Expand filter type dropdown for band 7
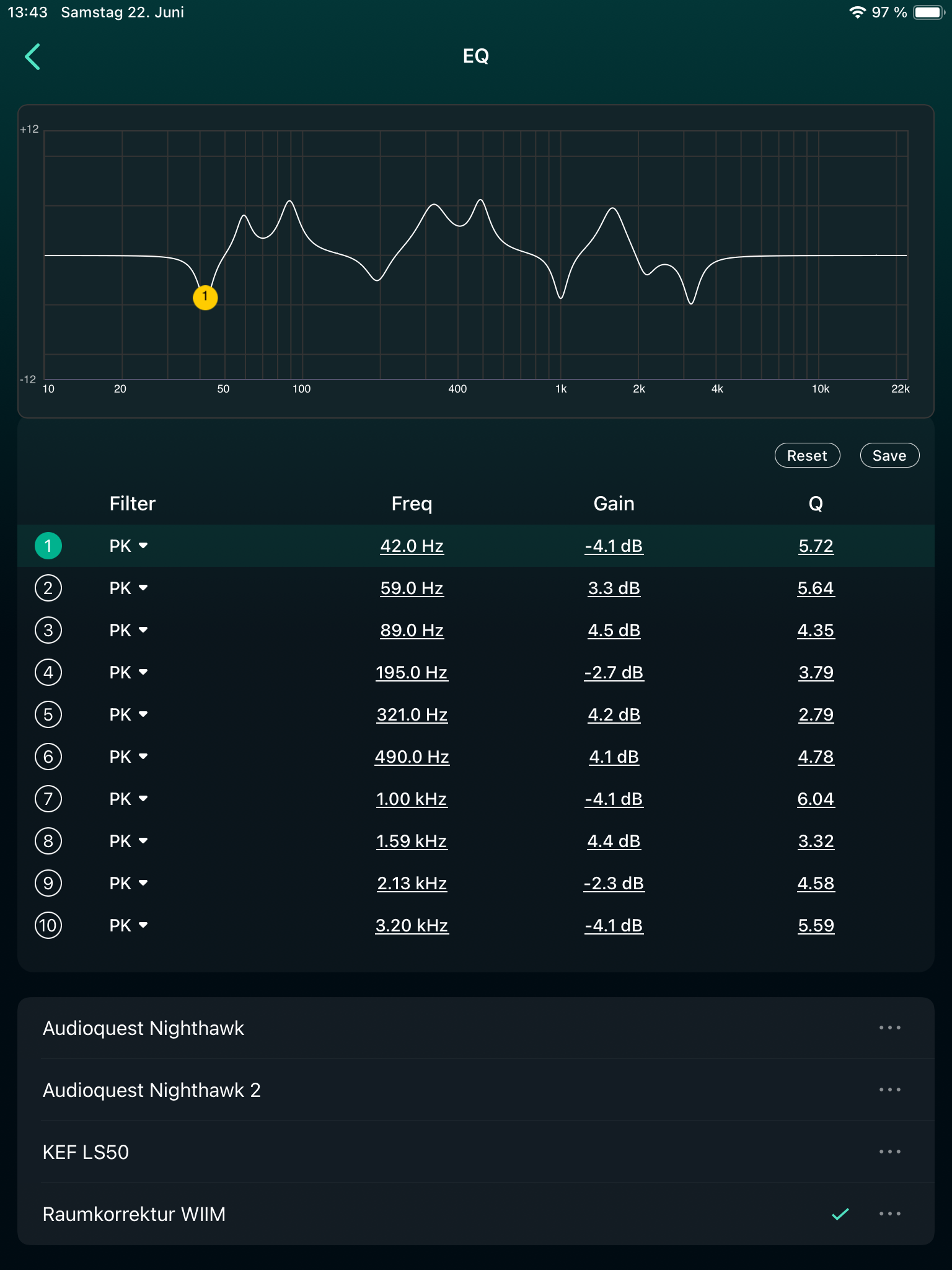Viewport: 952px width, 1270px height. [x=129, y=799]
